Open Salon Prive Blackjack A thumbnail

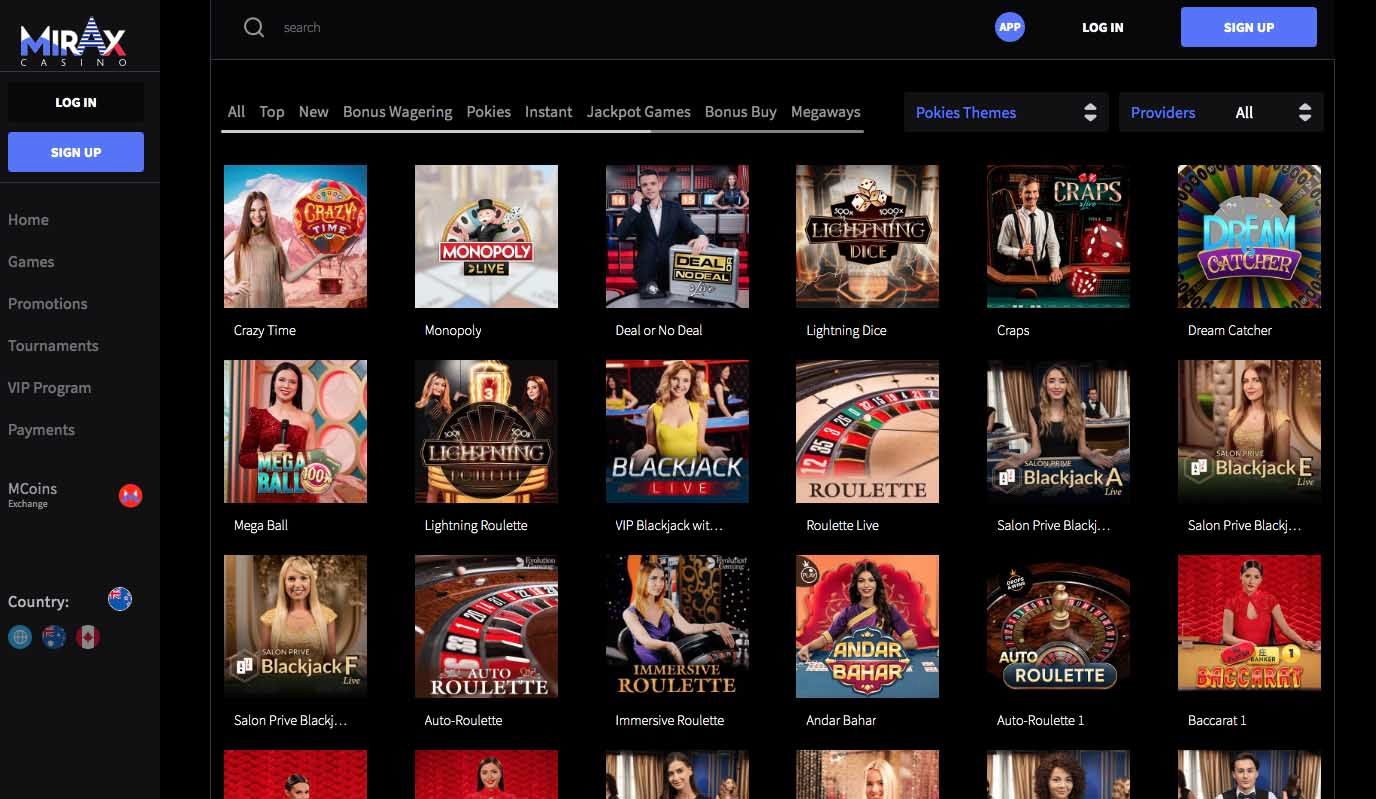[x=1058, y=431]
